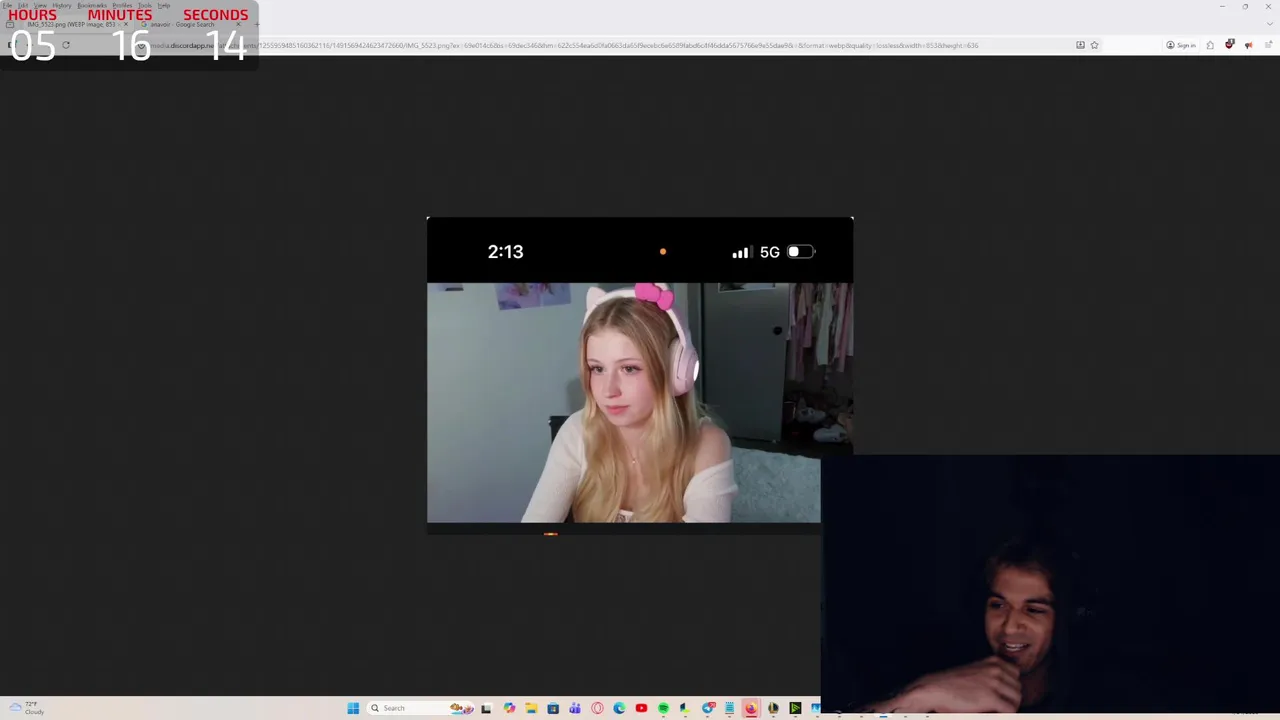Launch Opera browser from the taskbar

597,708
